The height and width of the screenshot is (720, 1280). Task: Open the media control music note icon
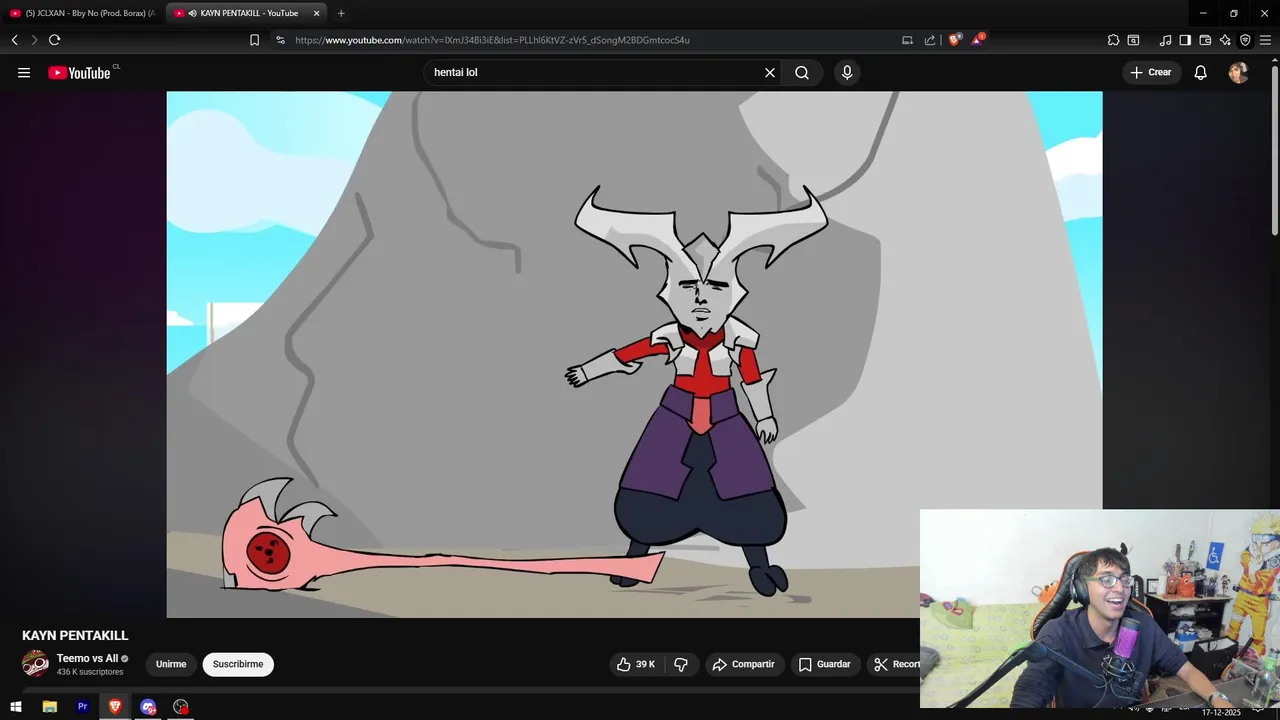click(1165, 40)
